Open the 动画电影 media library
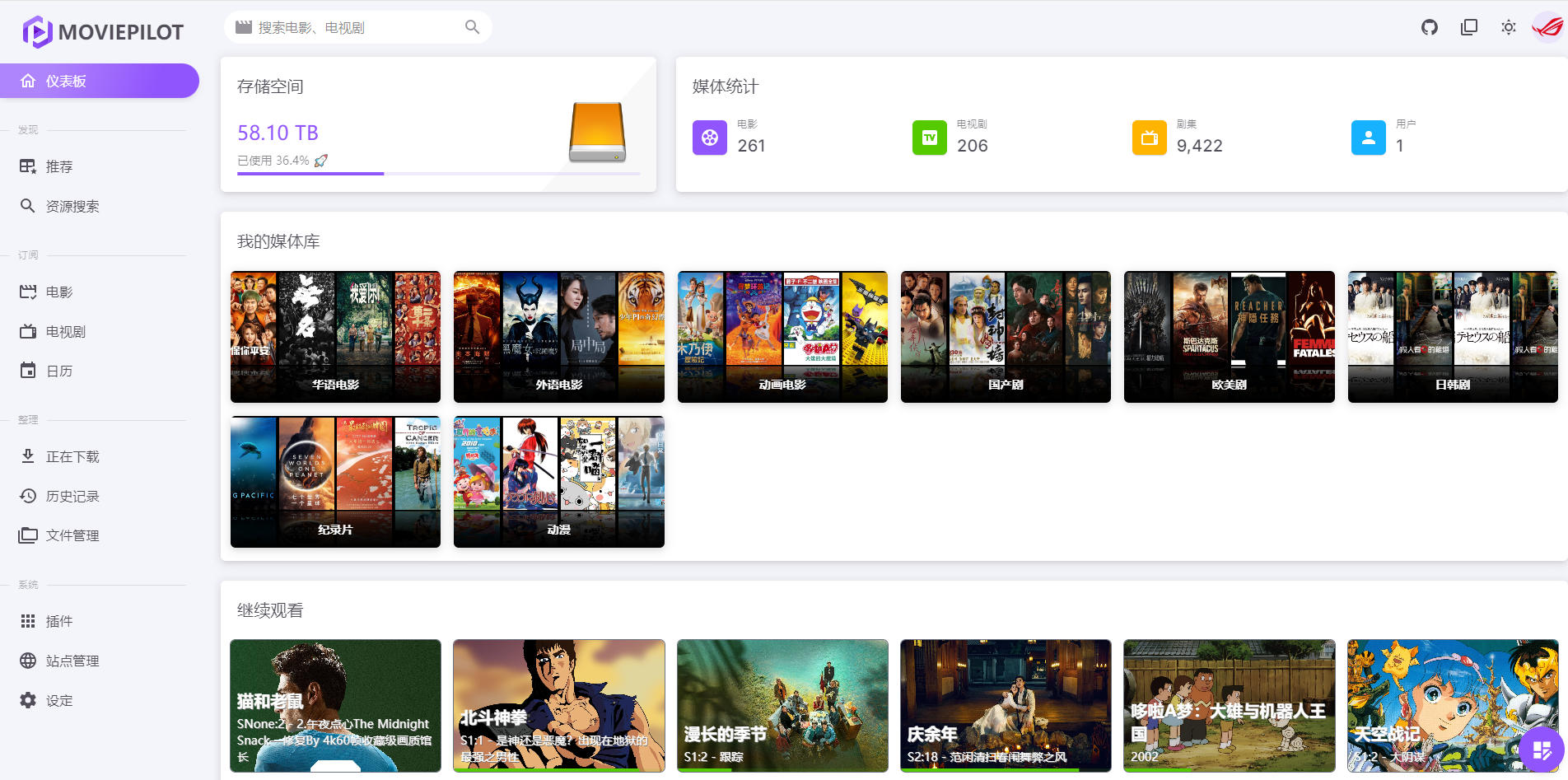Viewport: 1568px width, 780px height. 782,337
